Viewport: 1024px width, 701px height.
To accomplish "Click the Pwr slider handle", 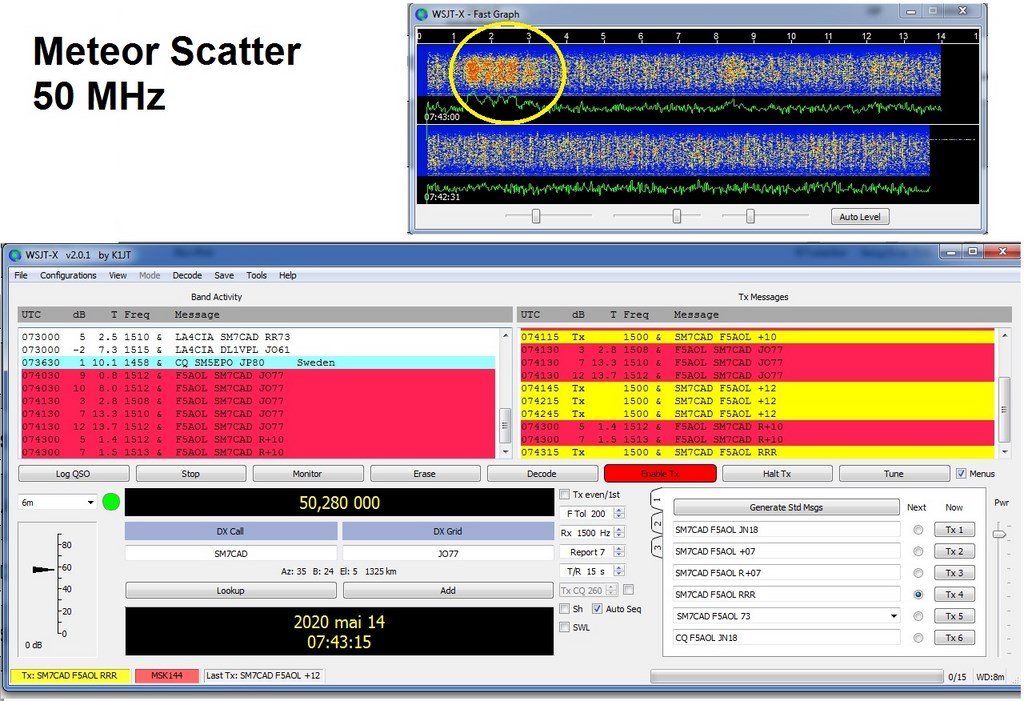I will pyautogui.click(x=999, y=534).
